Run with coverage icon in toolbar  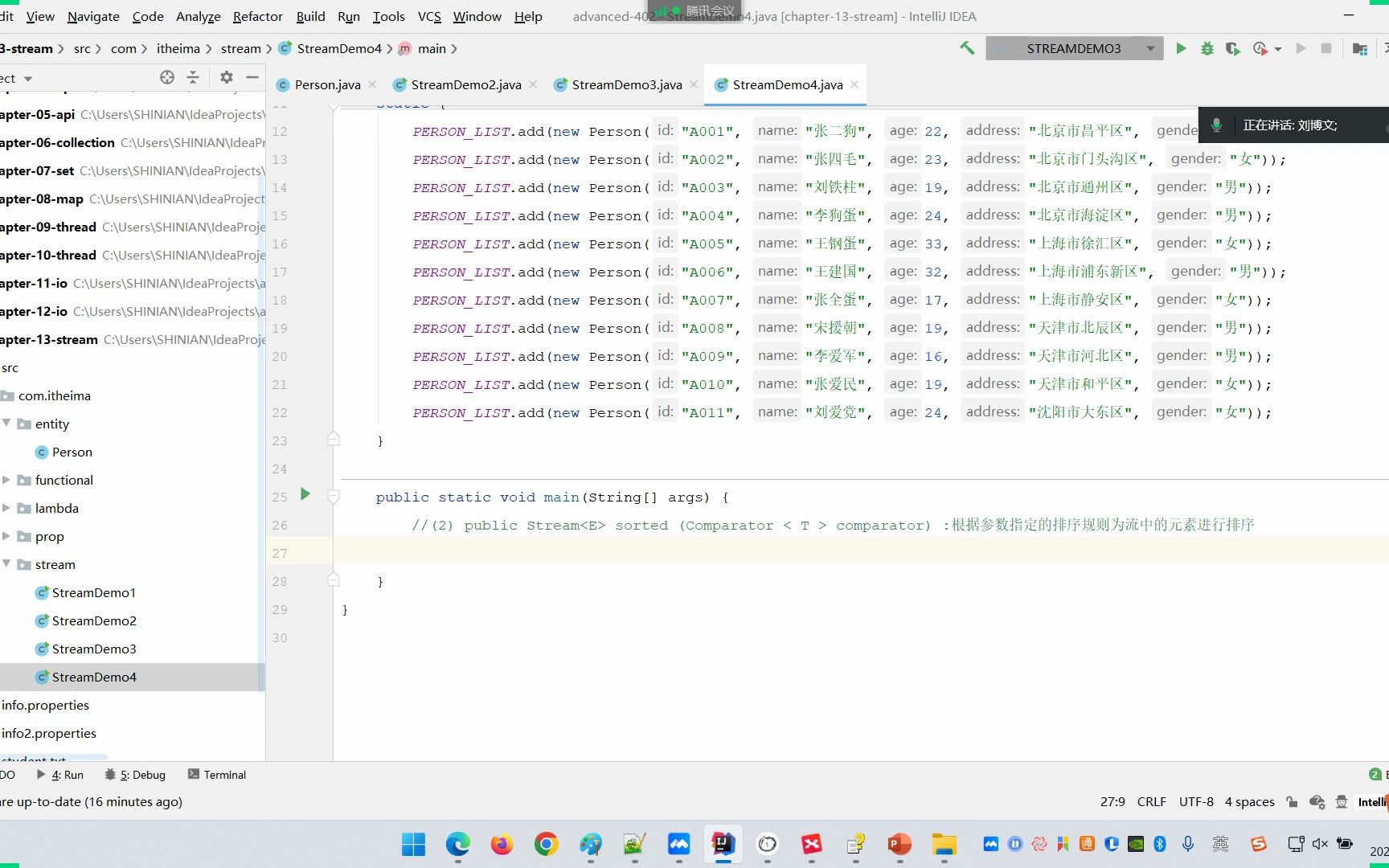coord(1232,48)
